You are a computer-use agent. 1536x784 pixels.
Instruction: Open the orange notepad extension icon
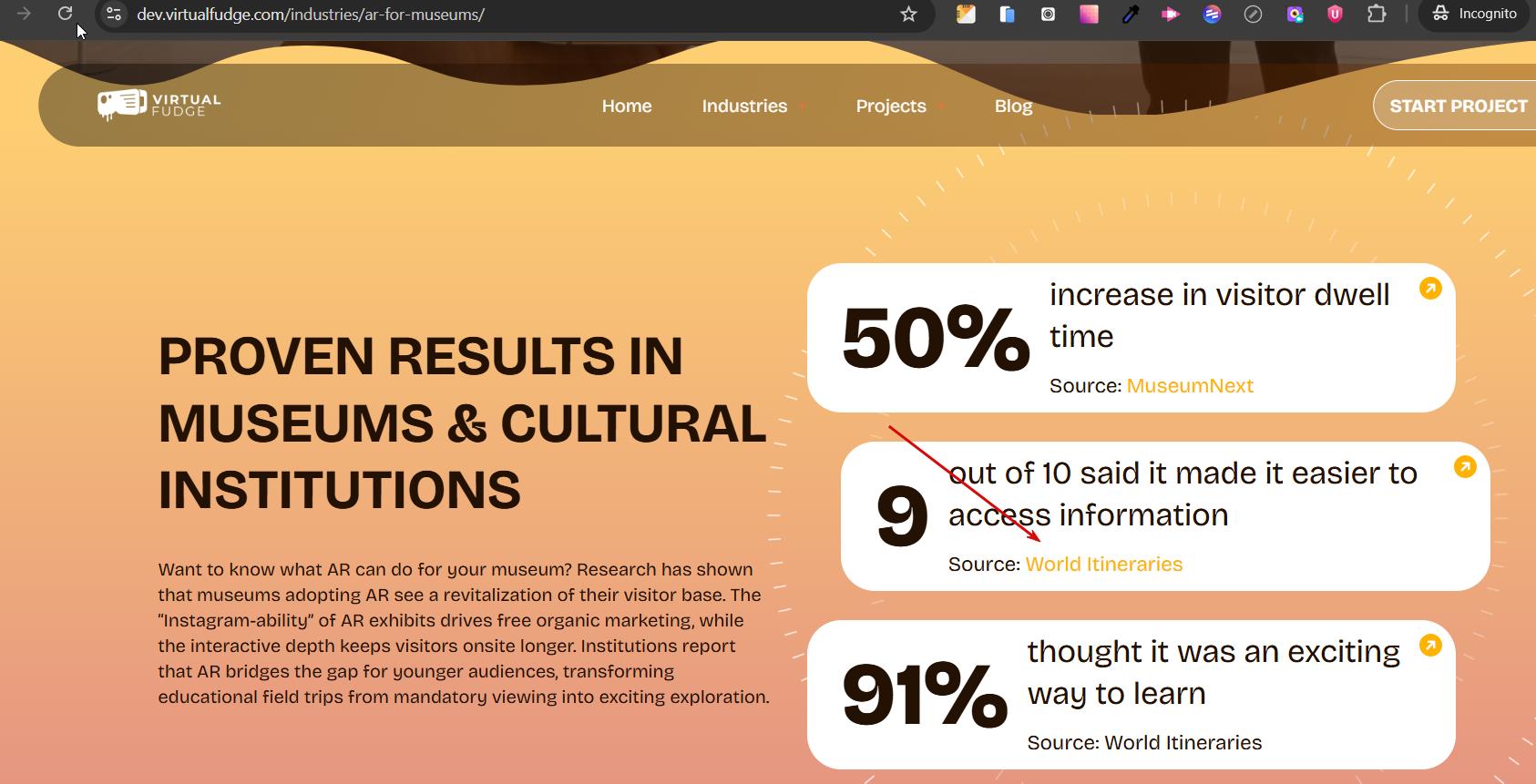pos(966,14)
